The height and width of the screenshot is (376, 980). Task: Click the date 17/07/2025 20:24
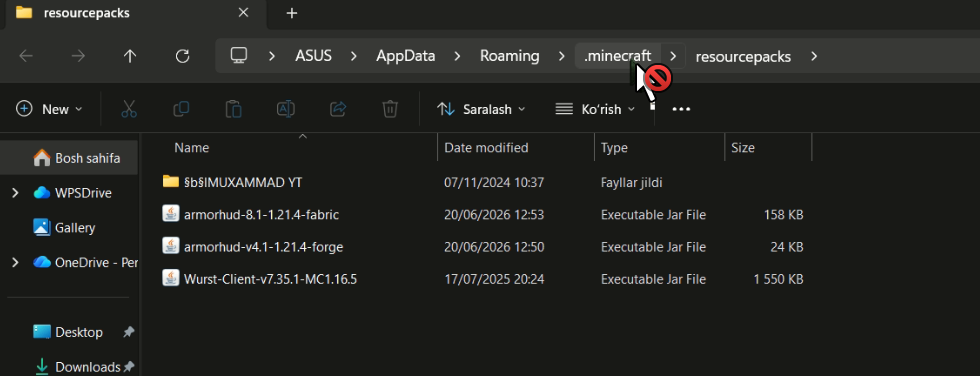coord(494,279)
